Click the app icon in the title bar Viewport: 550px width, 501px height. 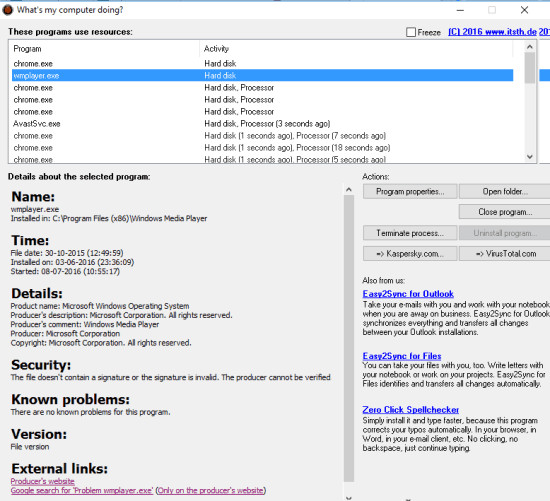(7, 10)
